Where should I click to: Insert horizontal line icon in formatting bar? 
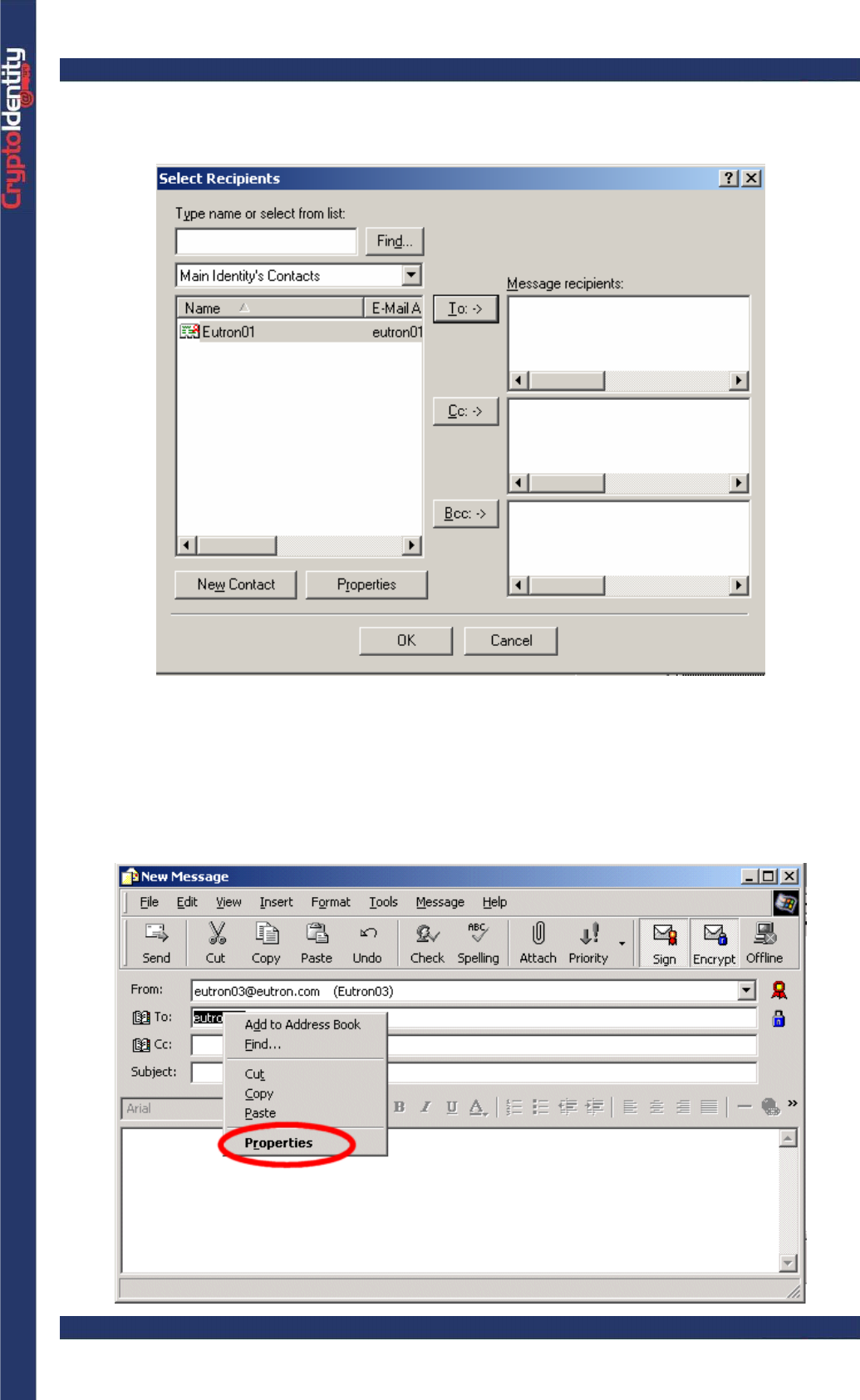click(x=745, y=1107)
